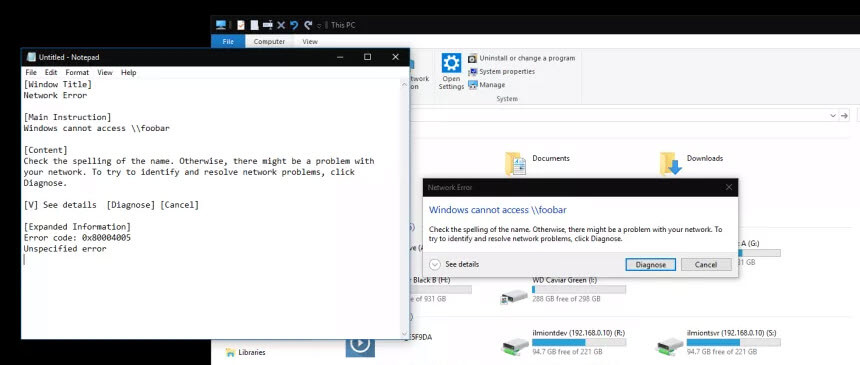Click the '[Window Title]' line in Notepad
Image resolution: width=860 pixels, height=365 pixels.
(58, 85)
